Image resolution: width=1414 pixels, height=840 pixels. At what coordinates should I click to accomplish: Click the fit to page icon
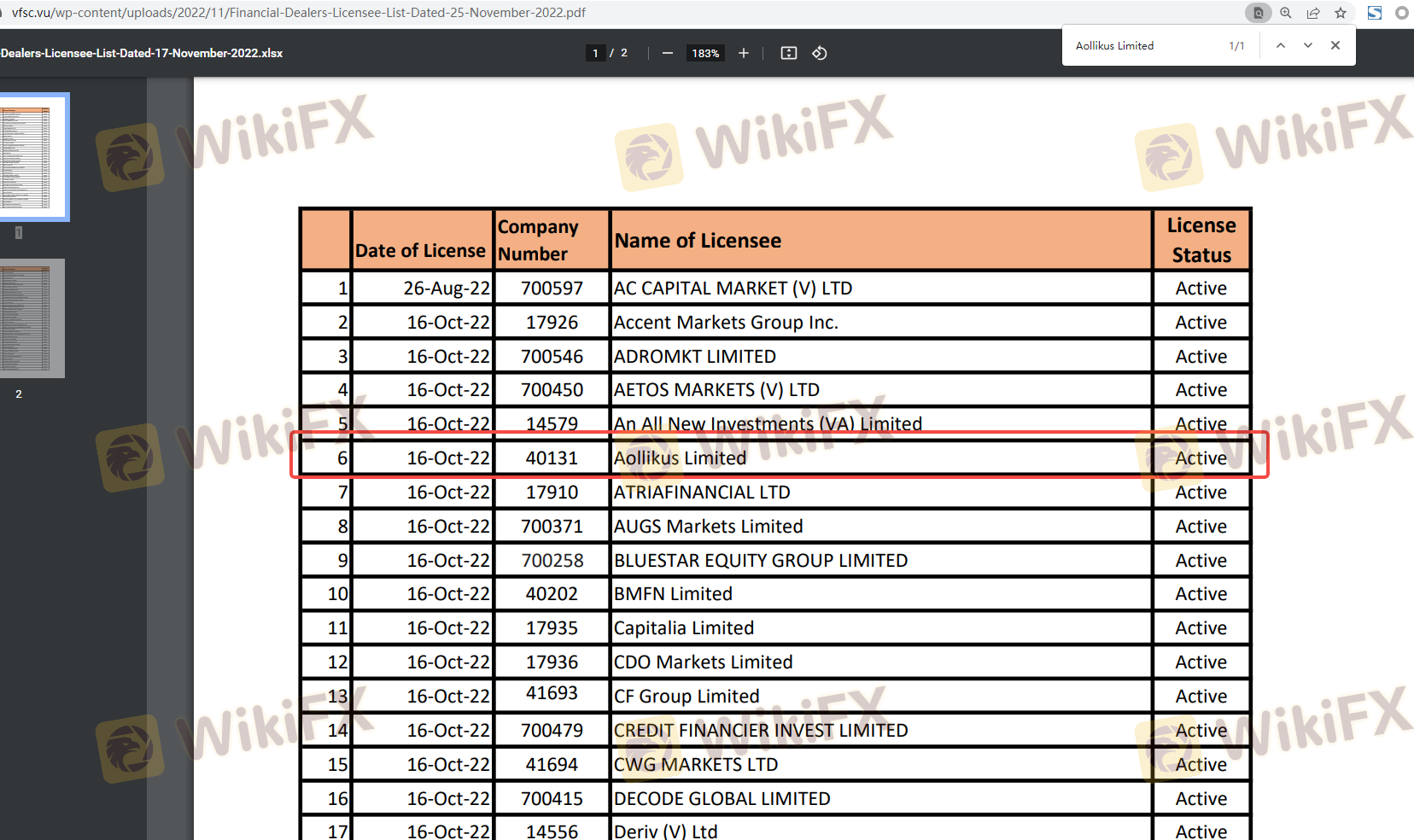tap(789, 53)
